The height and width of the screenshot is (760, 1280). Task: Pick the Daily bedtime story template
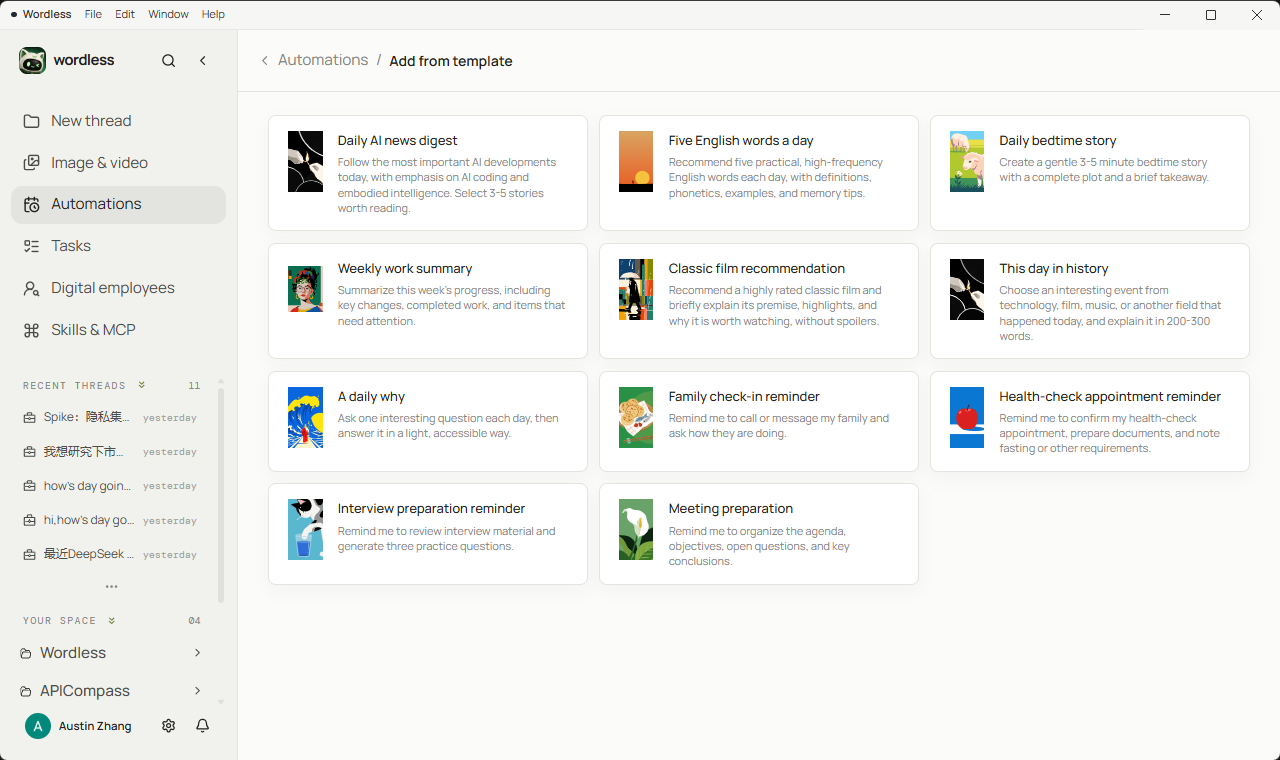pyautogui.click(x=1090, y=173)
